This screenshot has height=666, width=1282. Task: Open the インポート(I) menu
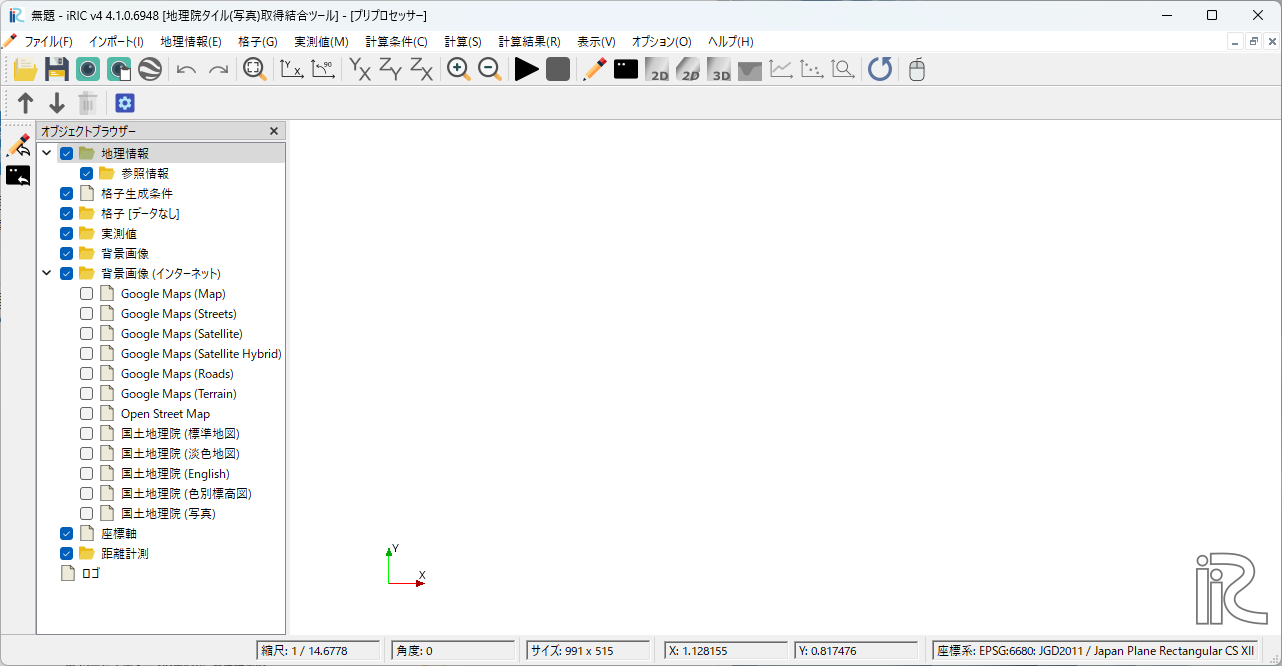pos(116,41)
